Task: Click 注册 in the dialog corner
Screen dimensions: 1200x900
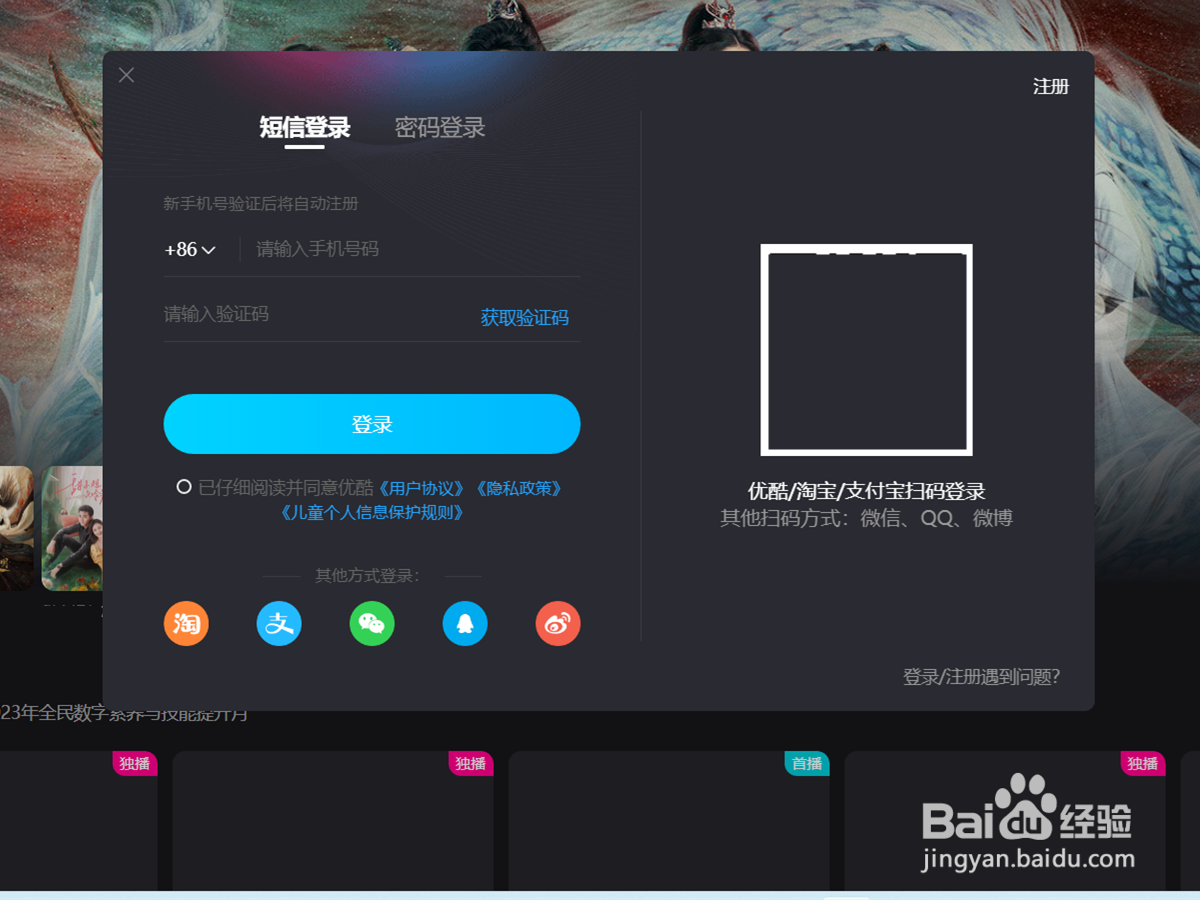Action: 1051,87
